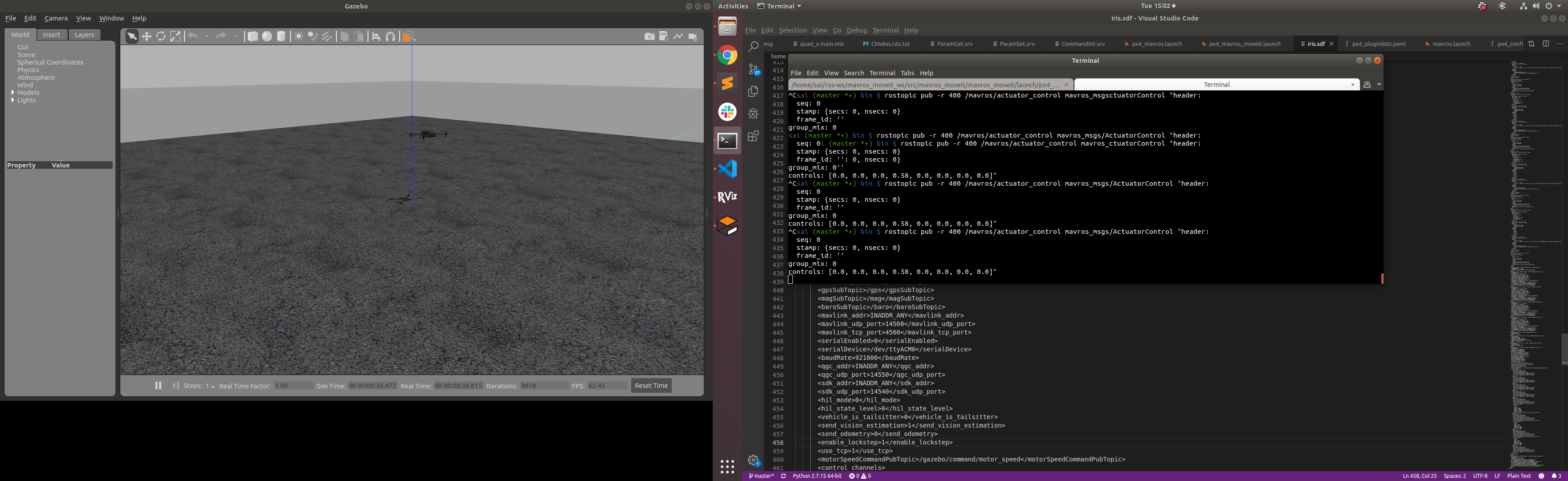Start video recording in Gazebo top-right toolbar
This screenshot has height=481, width=1568.
pyautogui.click(x=693, y=36)
